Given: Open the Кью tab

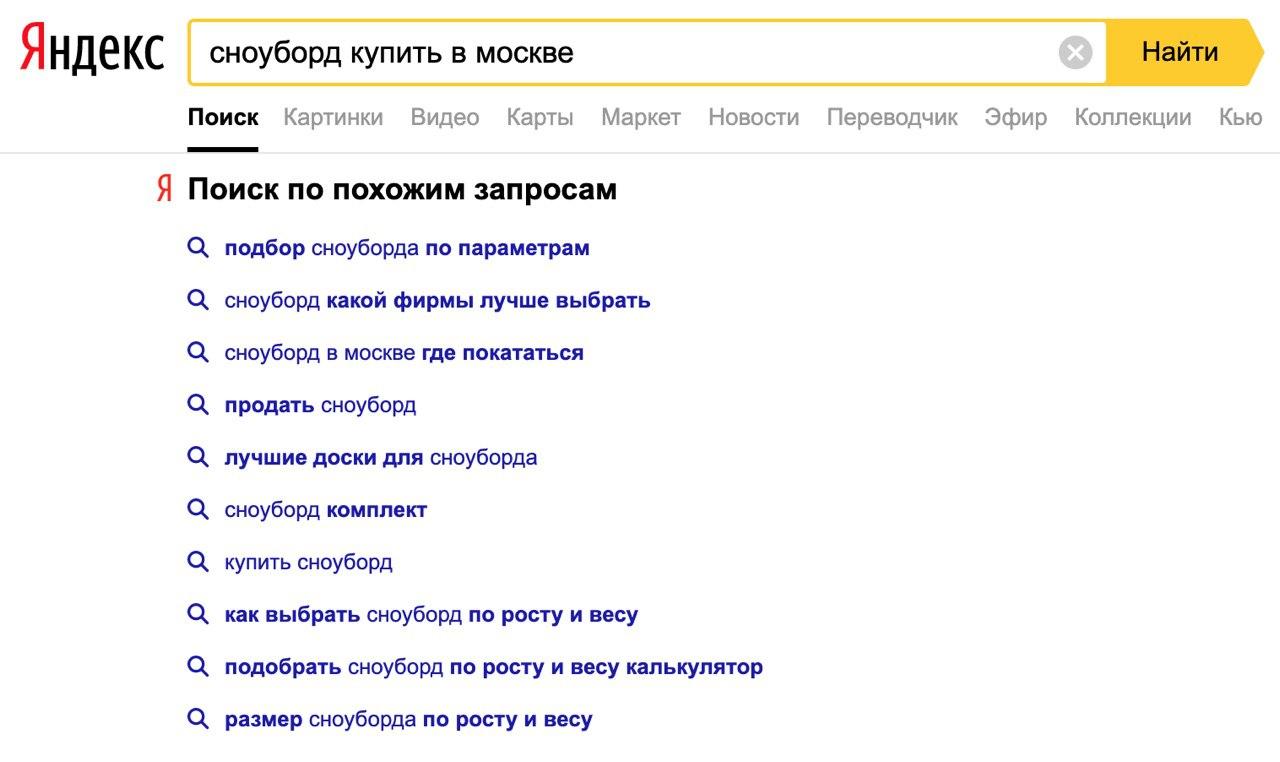Looking at the screenshot, I should coord(1240,118).
